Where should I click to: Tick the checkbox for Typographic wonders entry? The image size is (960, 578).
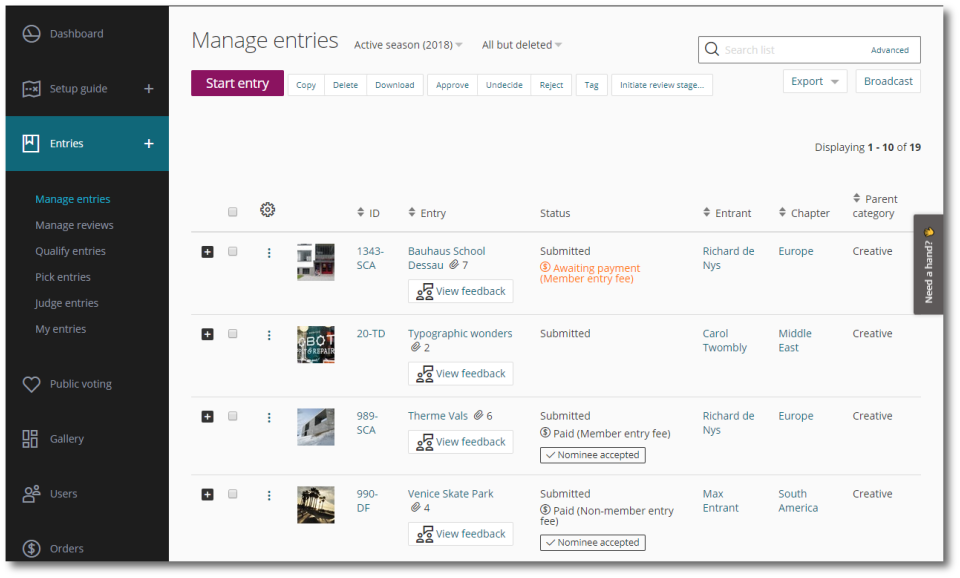coord(233,334)
